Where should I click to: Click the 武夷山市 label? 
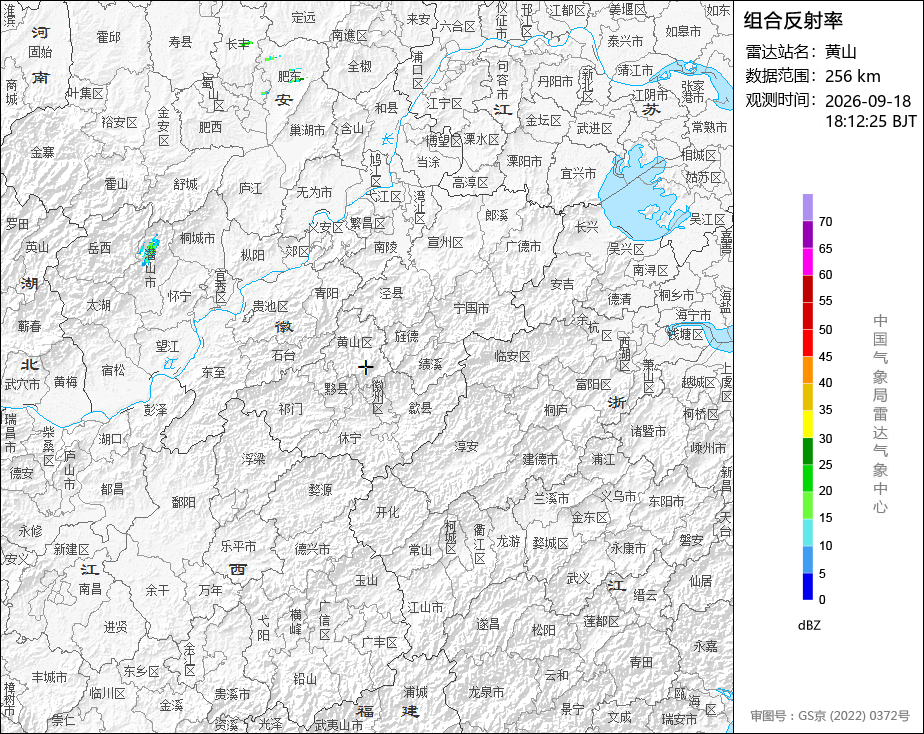339,725
